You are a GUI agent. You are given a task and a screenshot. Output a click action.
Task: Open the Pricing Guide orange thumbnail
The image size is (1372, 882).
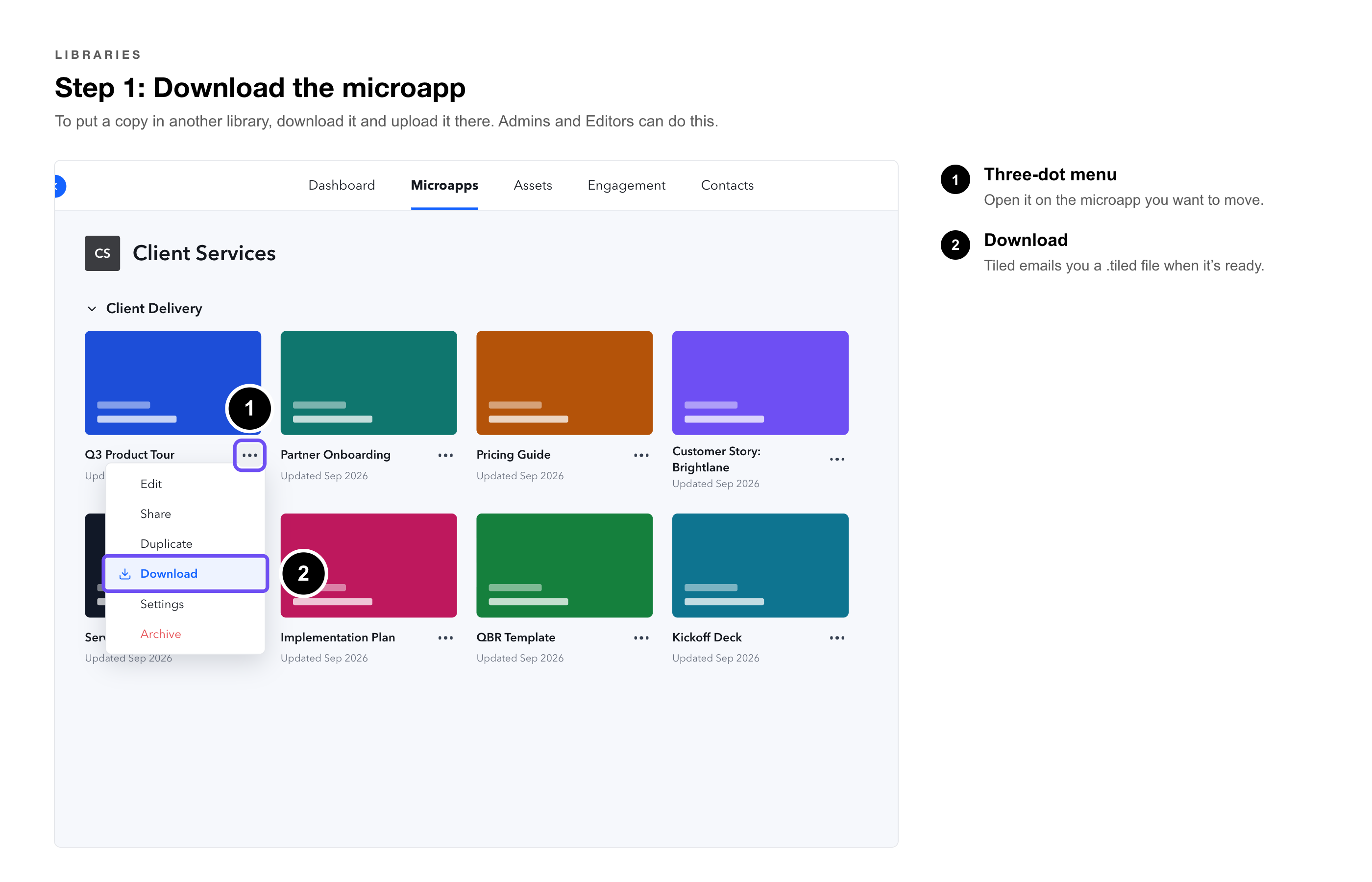[x=564, y=383]
